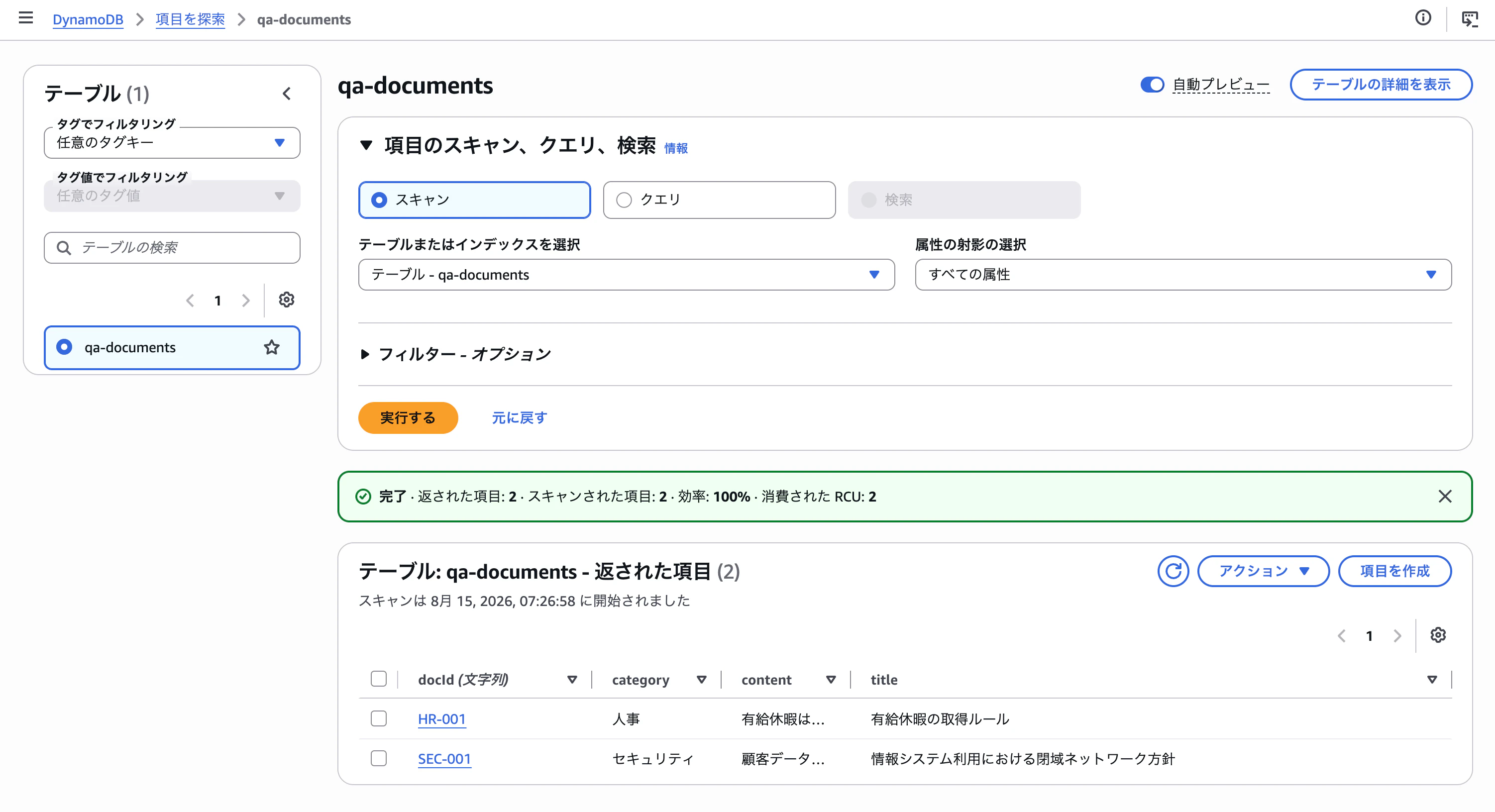Screen dimensions: 1495x812
Task: Sort by docId column arrow
Action: 572,680
